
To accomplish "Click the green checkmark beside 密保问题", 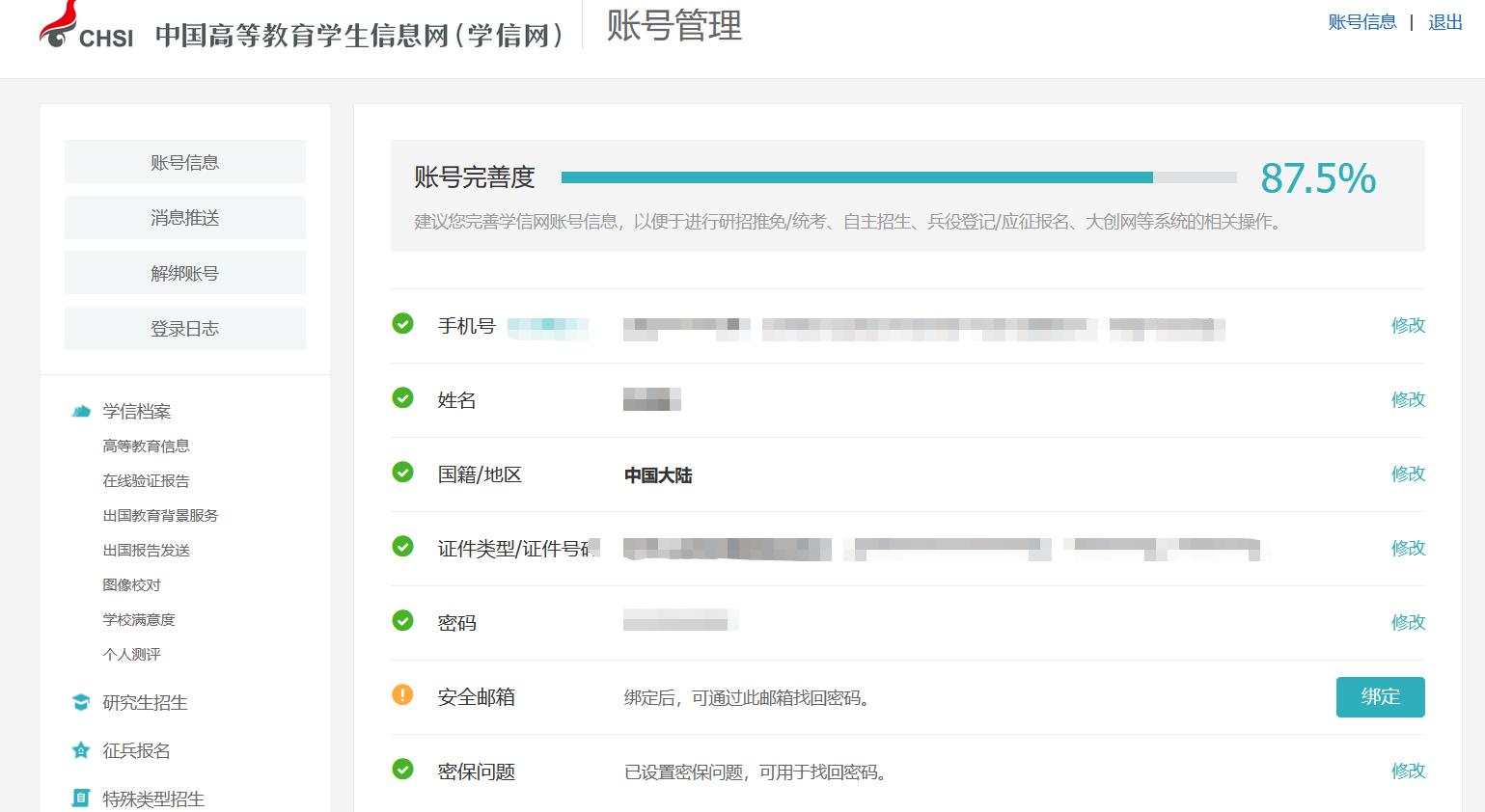I will pyautogui.click(x=402, y=770).
